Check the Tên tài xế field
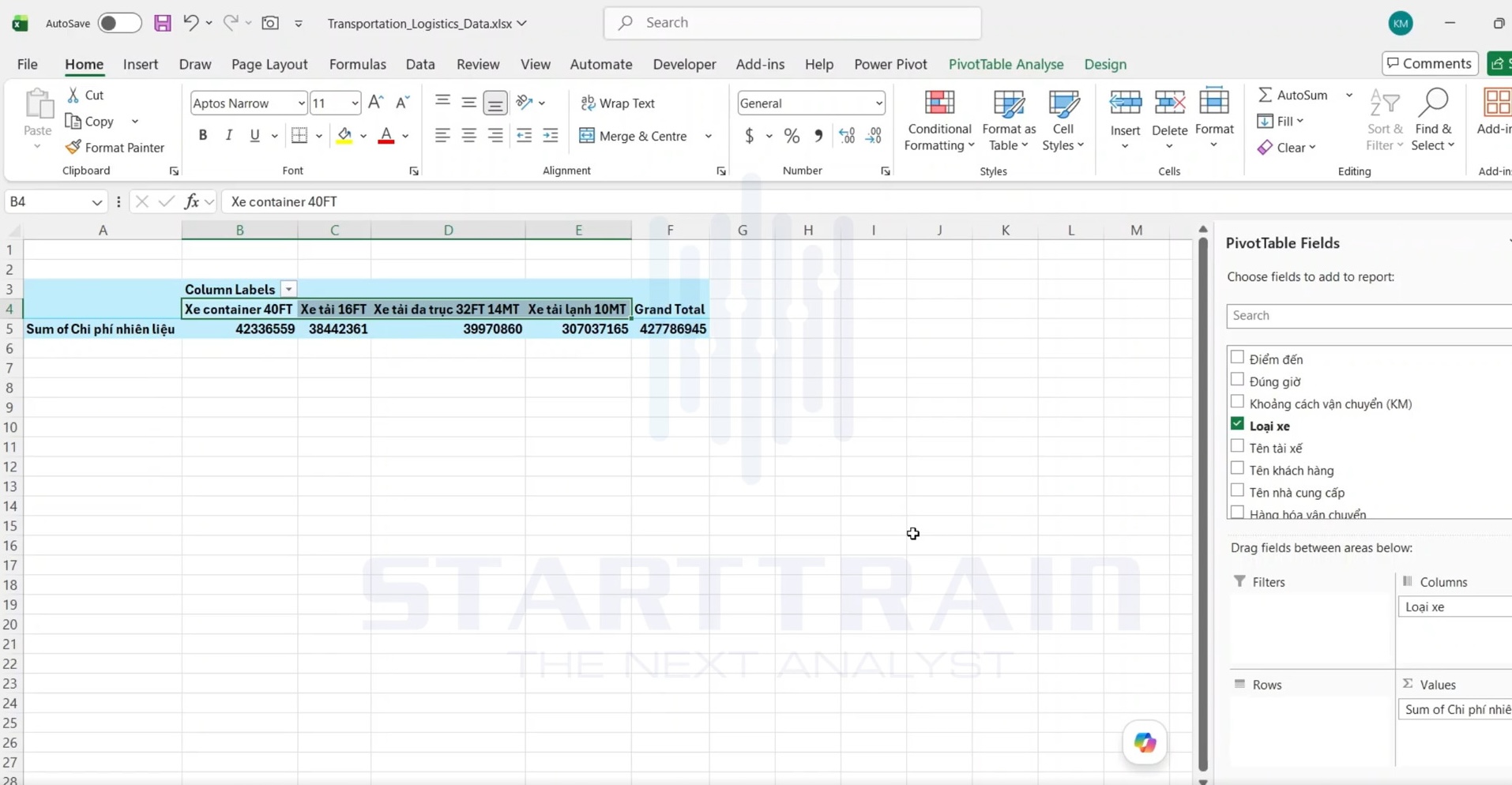 [x=1237, y=446]
